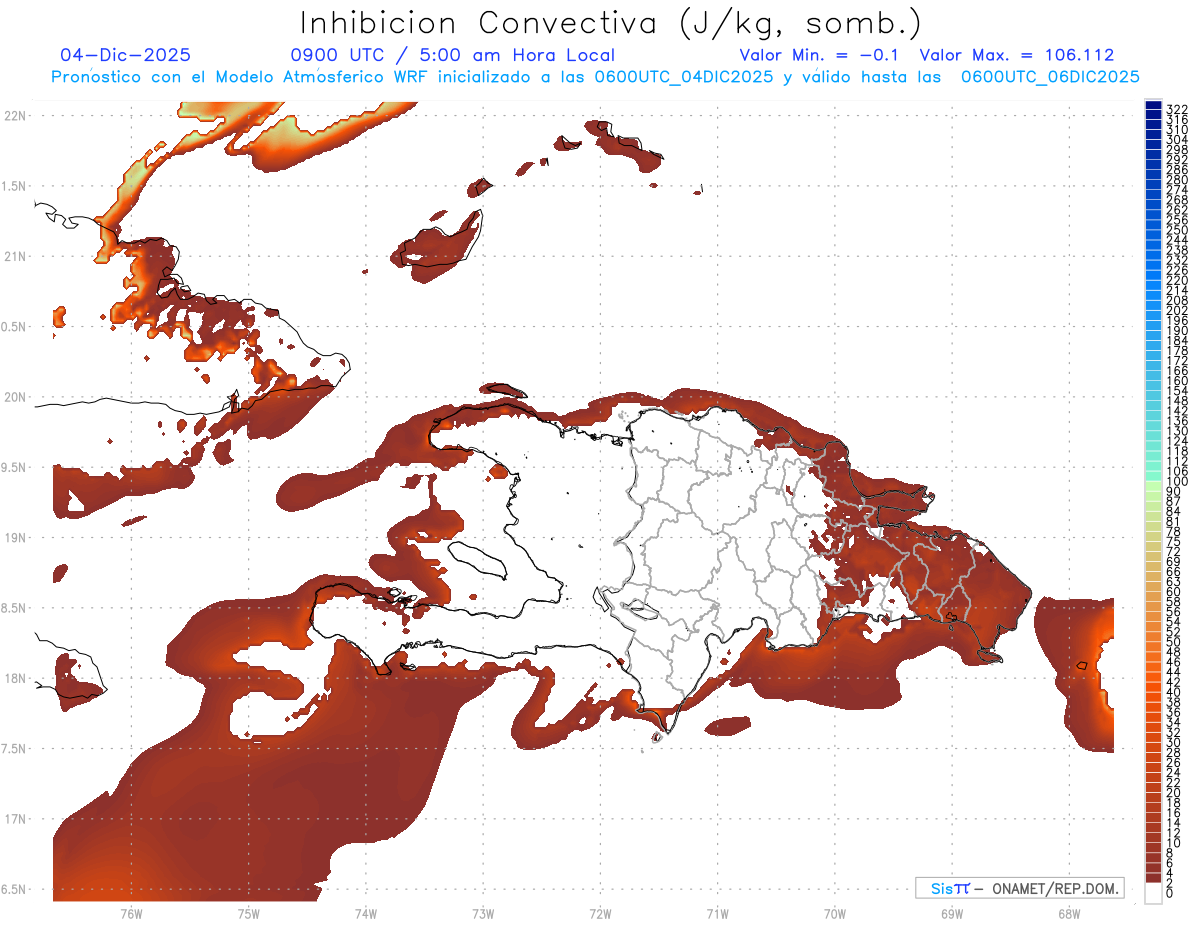Image resolution: width=1200 pixels, height=927 pixels.
Task: Click the "19N" latitude label
Action: tap(15, 537)
